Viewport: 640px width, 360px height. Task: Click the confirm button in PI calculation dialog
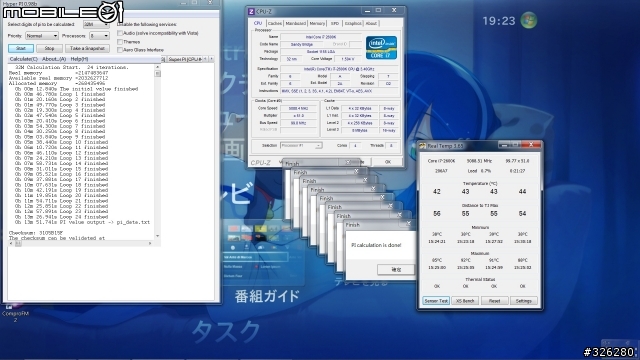click(396, 269)
